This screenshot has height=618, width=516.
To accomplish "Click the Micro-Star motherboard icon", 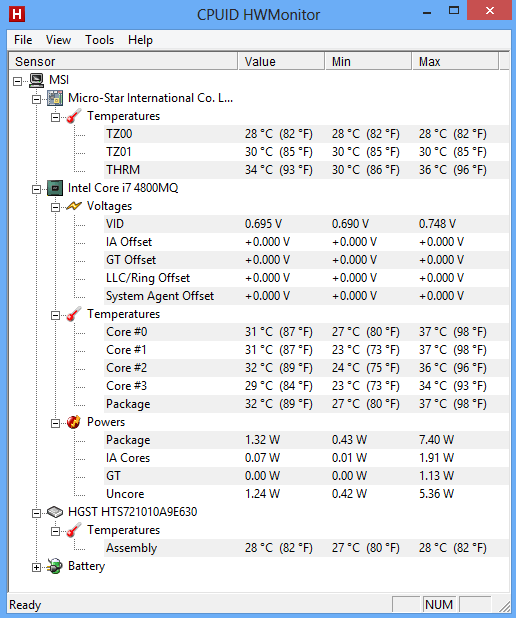I will (55, 98).
